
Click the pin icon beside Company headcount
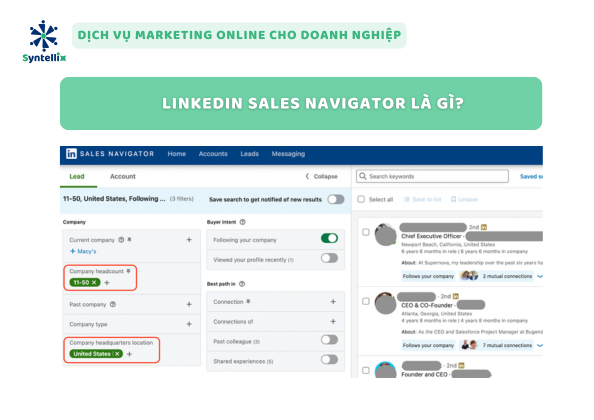128,271
